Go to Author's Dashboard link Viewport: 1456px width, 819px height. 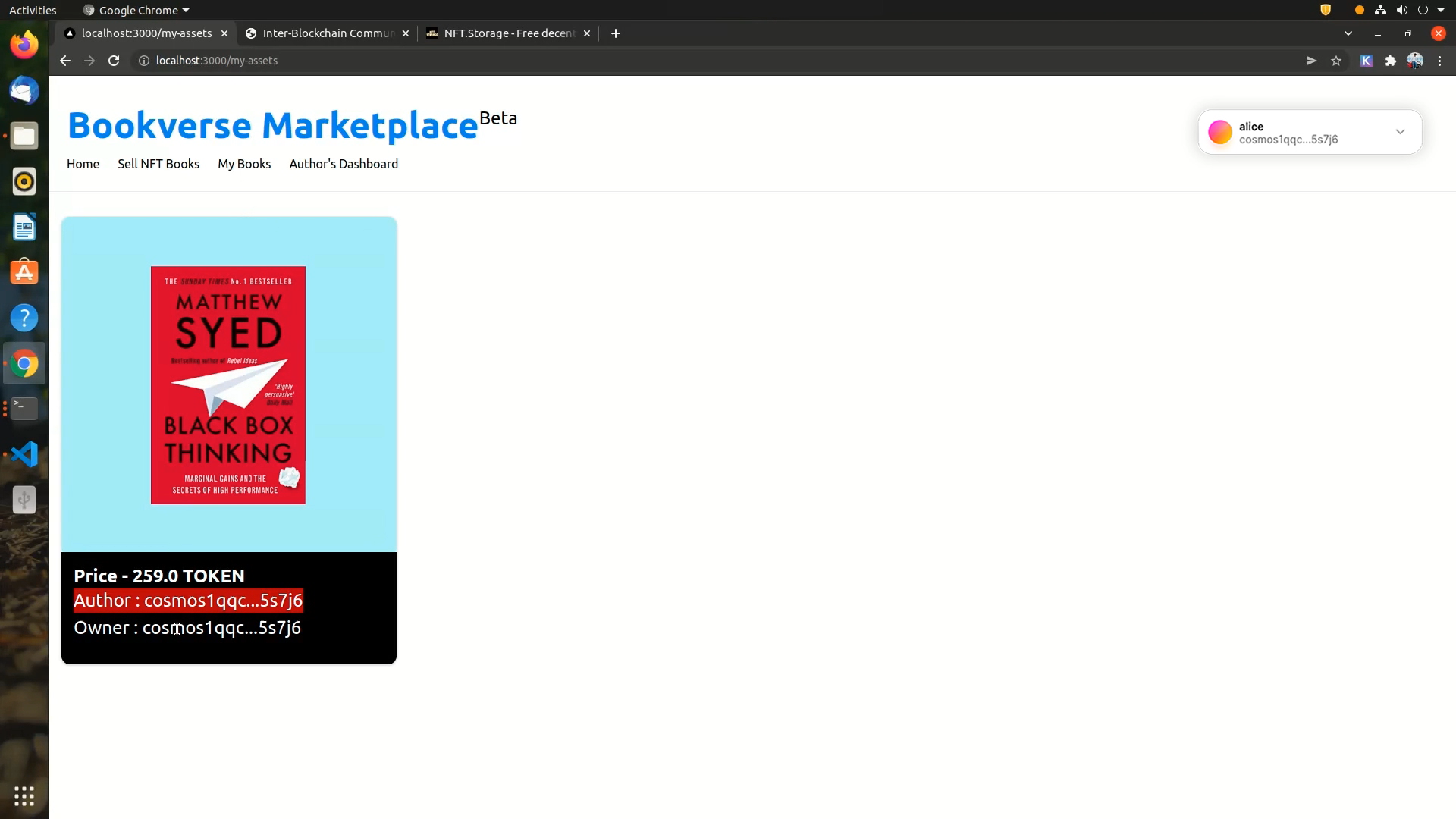click(x=344, y=164)
